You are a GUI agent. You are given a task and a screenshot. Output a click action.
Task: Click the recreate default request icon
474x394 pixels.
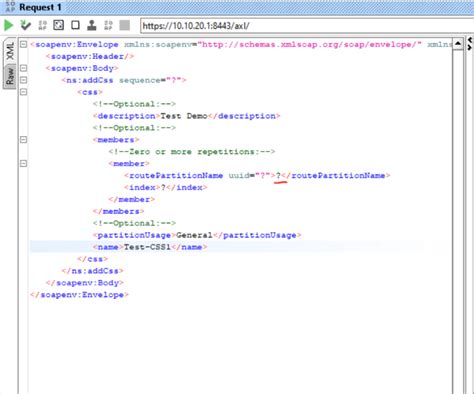pyautogui.click(x=59, y=25)
